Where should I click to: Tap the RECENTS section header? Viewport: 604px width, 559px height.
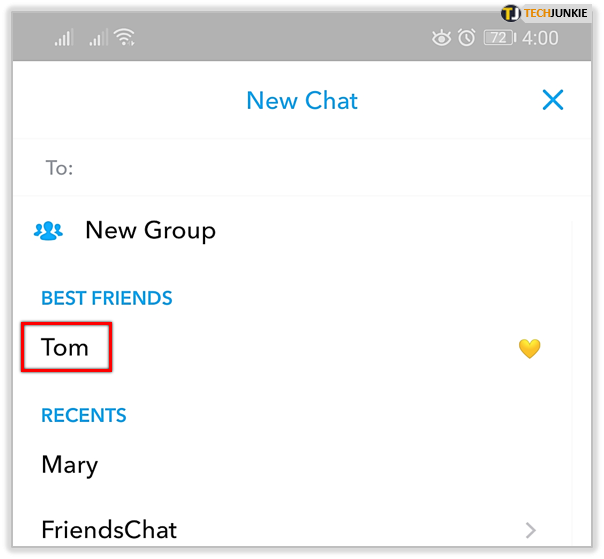(83, 415)
